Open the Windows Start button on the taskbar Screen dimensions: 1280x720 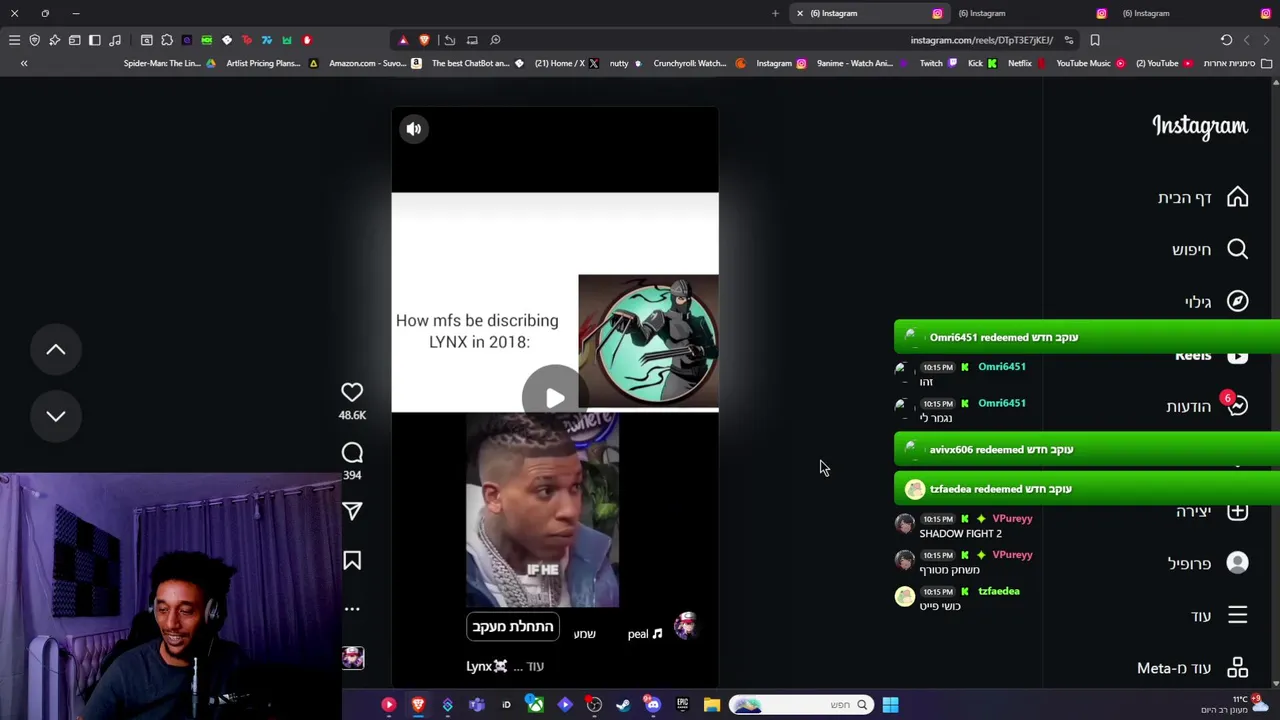tap(890, 705)
